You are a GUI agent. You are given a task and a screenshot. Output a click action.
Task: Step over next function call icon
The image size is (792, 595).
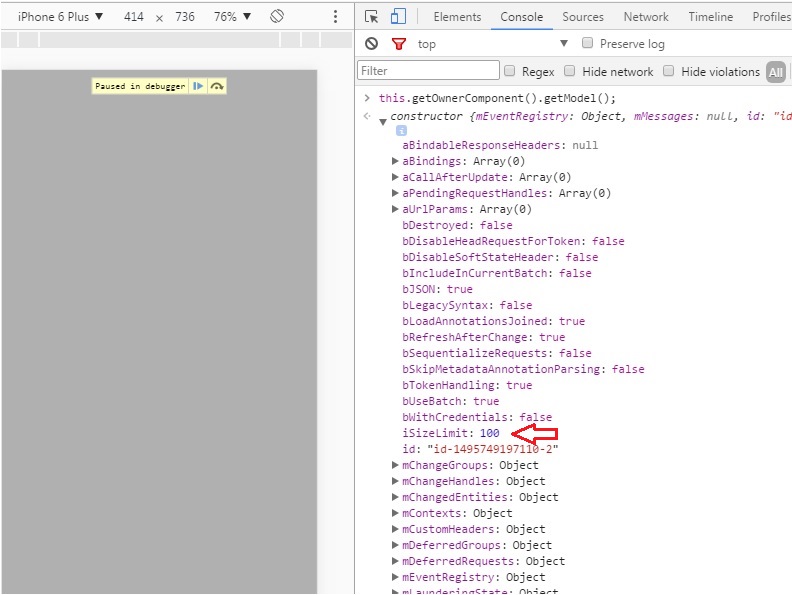point(217,86)
